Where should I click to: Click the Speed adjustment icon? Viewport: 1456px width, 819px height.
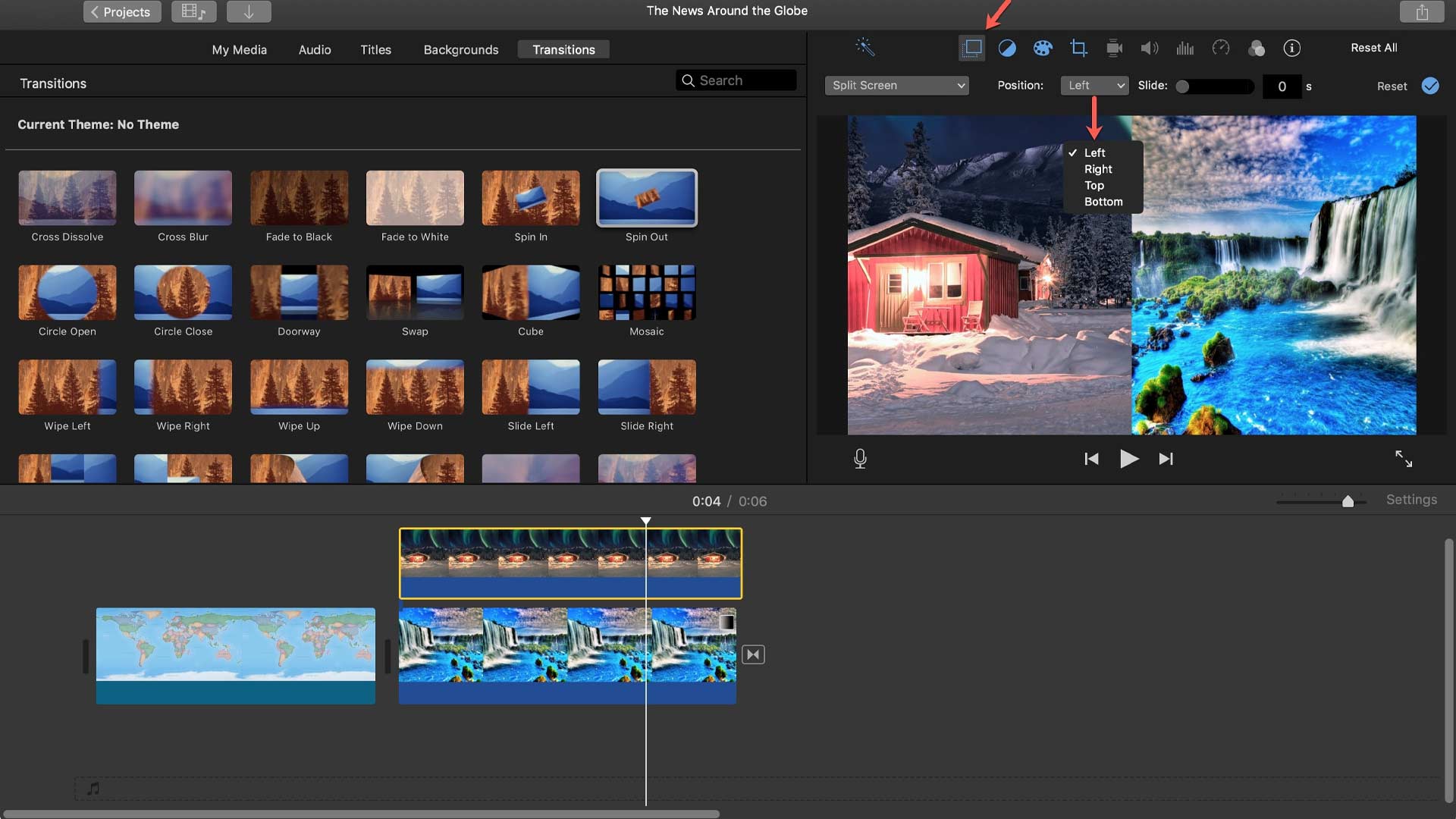pyautogui.click(x=1221, y=47)
